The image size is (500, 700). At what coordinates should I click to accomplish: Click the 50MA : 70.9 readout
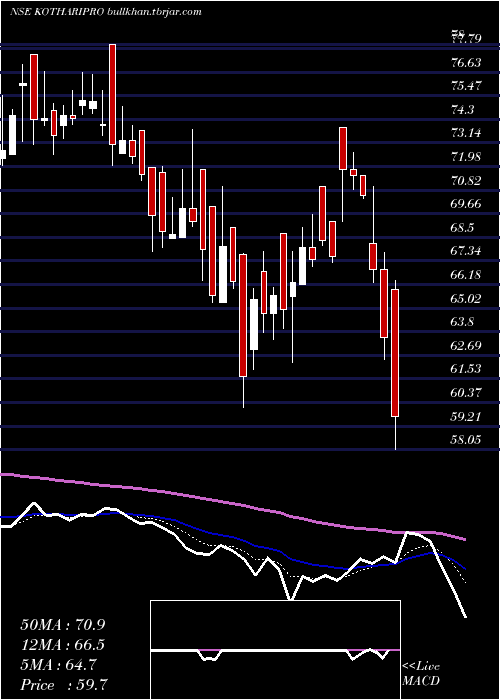coord(63,625)
